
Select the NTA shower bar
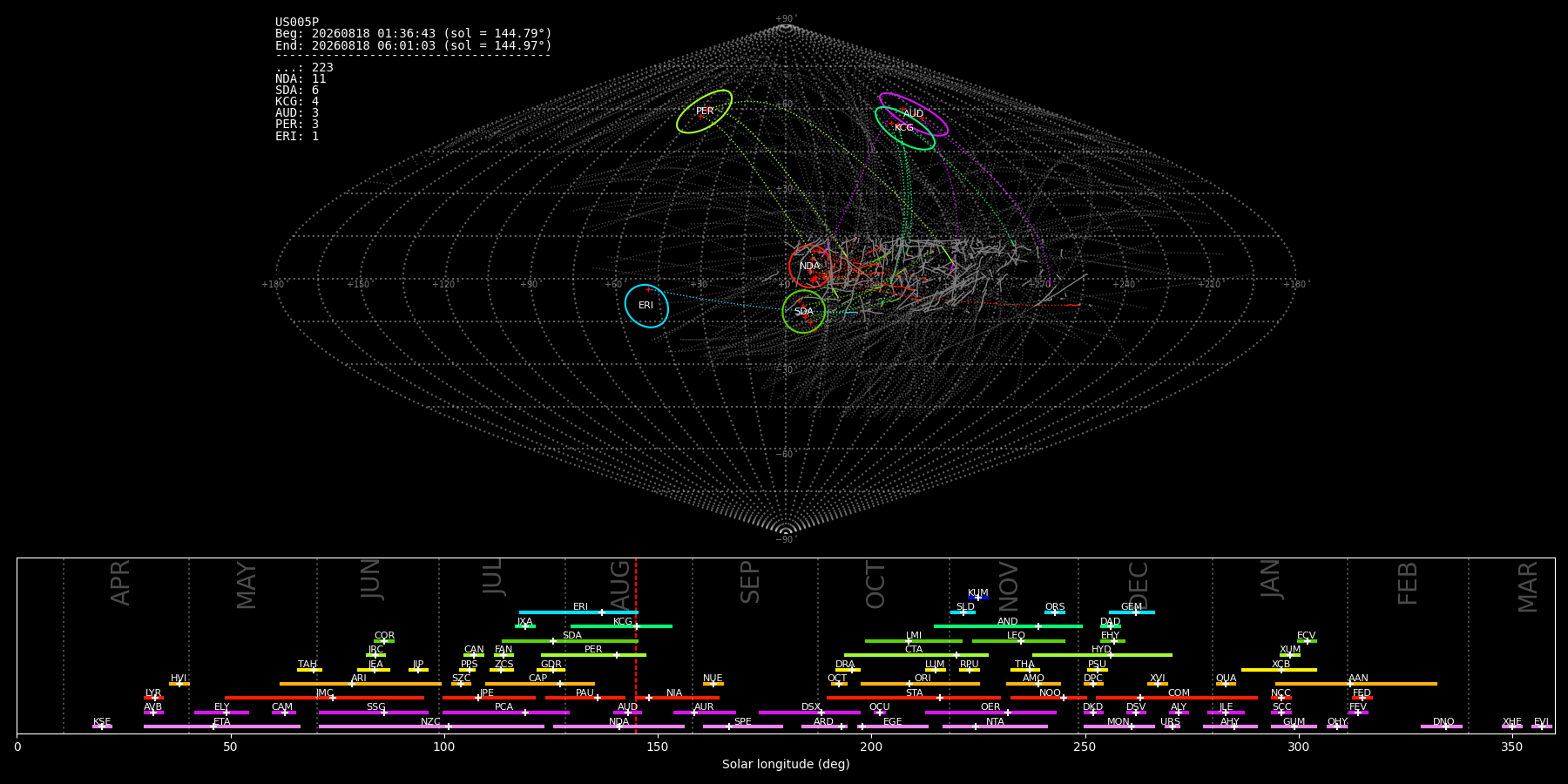tap(995, 727)
